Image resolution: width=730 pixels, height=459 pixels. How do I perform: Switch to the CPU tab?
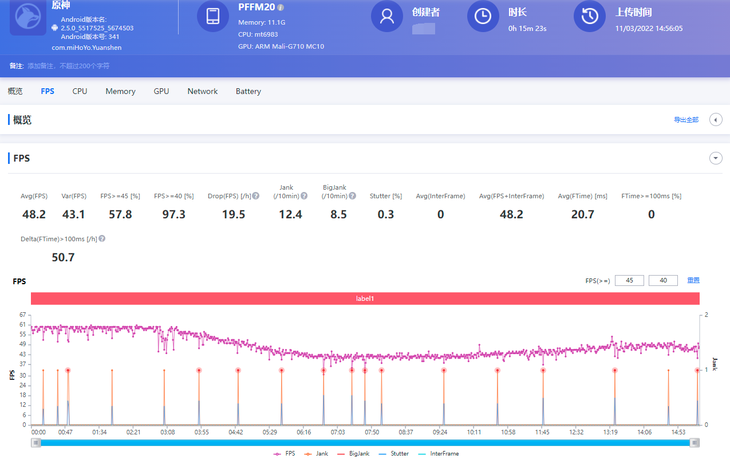click(80, 91)
